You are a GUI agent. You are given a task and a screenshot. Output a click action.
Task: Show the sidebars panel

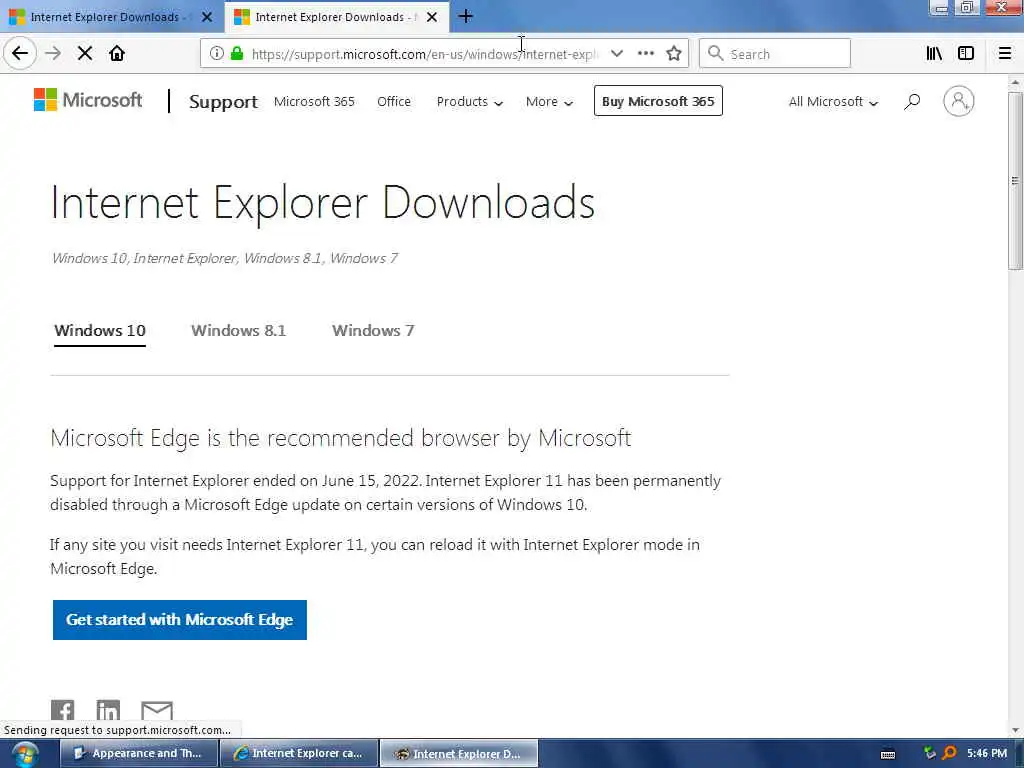click(965, 54)
